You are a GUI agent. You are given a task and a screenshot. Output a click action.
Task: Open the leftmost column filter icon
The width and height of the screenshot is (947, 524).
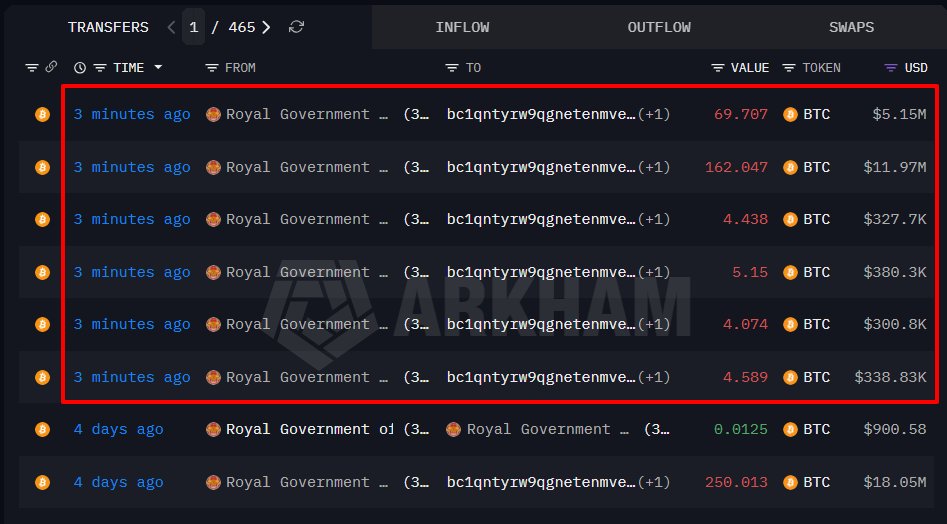pos(32,68)
